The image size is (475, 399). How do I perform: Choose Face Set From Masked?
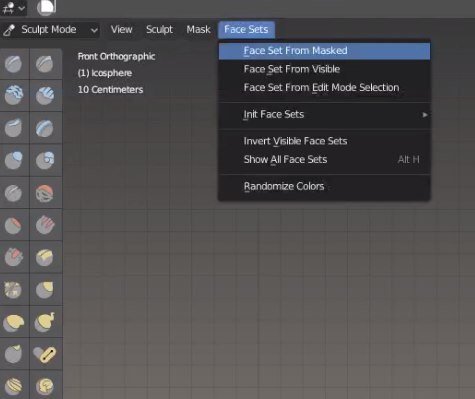point(324,51)
